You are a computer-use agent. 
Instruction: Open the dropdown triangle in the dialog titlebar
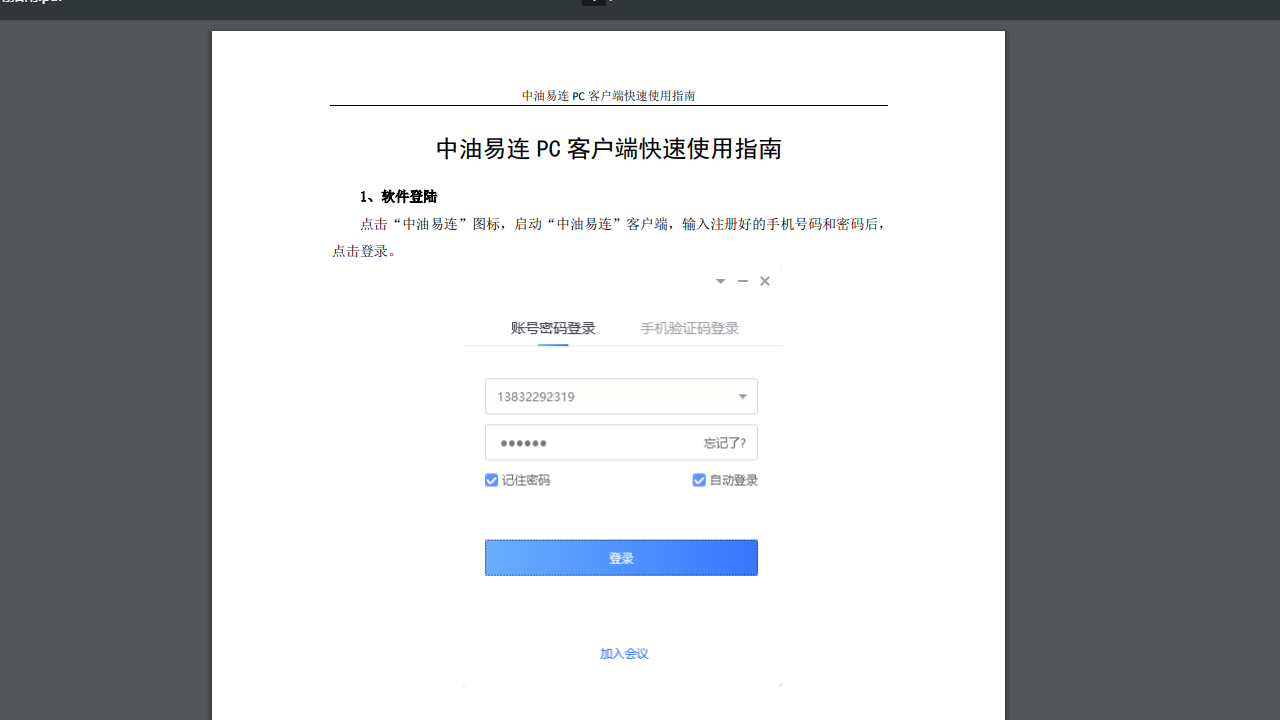pos(720,281)
